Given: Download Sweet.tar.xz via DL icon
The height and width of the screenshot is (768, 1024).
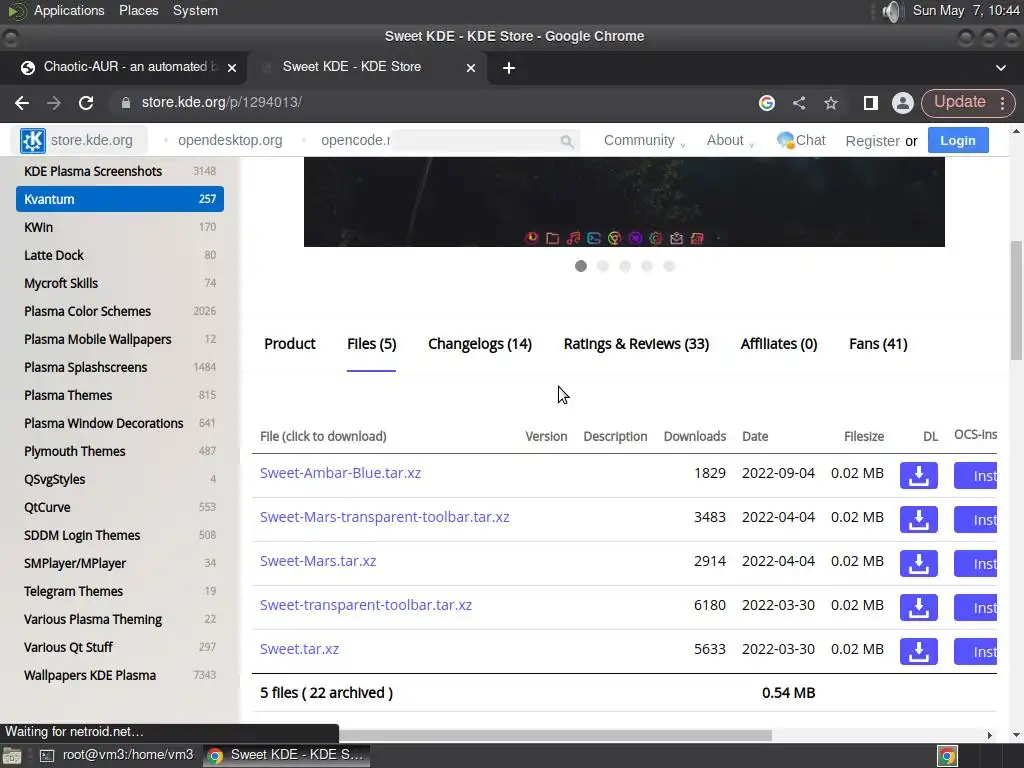Looking at the screenshot, I should tap(918, 652).
